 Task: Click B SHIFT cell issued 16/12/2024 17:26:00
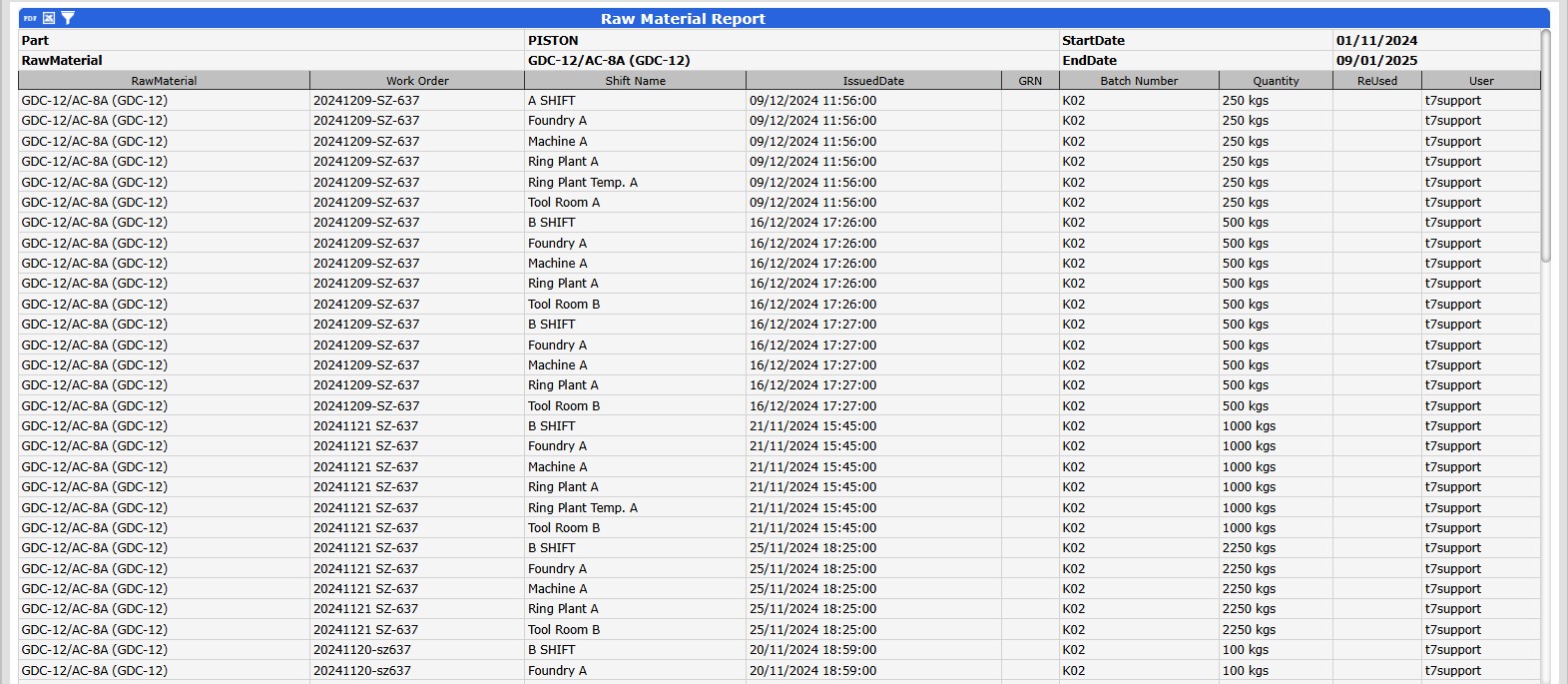point(634,223)
